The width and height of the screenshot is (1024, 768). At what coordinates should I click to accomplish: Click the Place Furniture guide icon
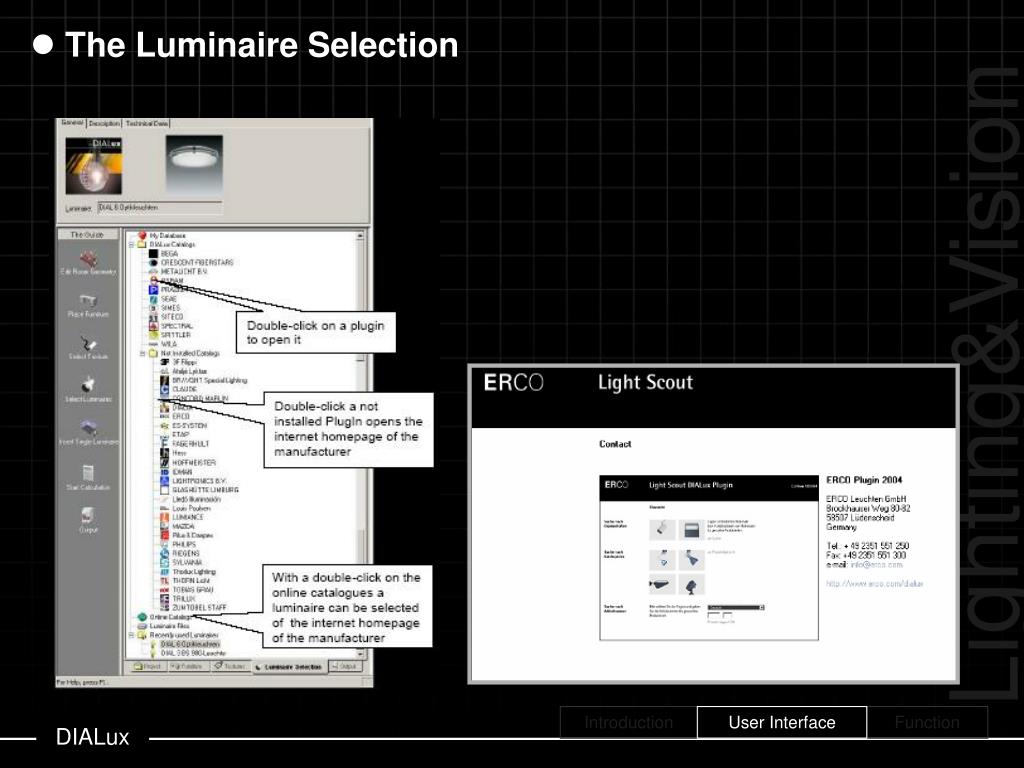click(x=88, y=300)
